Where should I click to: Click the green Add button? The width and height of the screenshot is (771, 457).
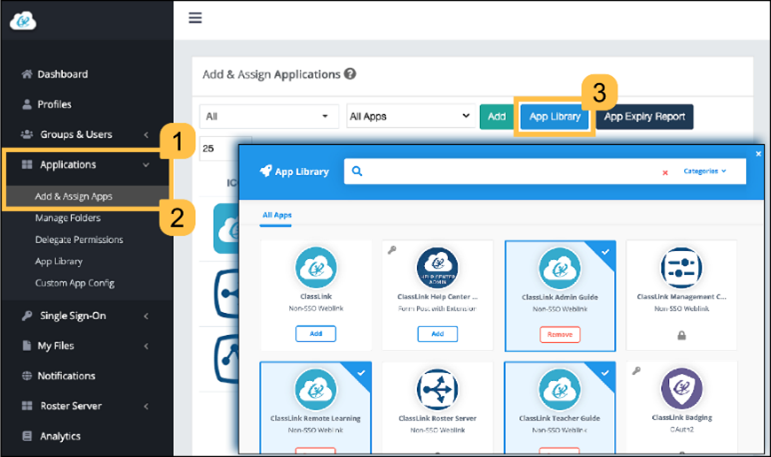(497, 117)
